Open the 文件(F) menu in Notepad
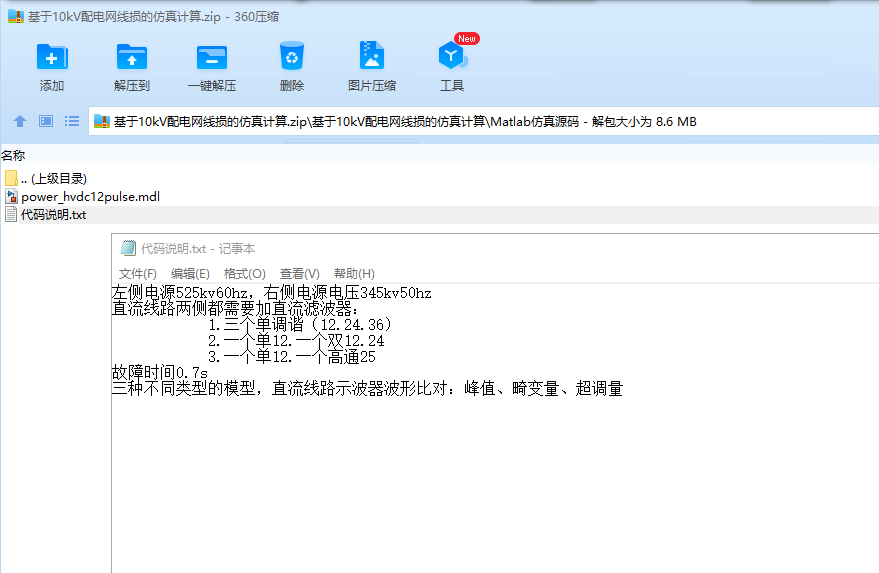The image size is (879, 573). pyautogui.click(x=137, y=274)
